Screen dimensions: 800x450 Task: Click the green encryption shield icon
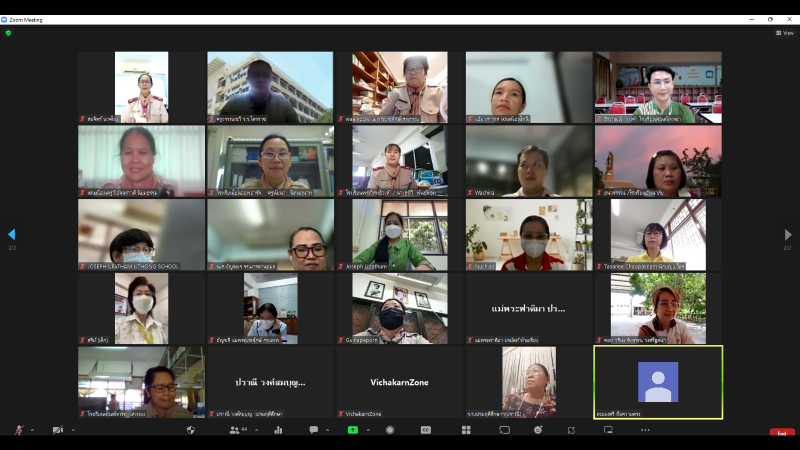8,33
